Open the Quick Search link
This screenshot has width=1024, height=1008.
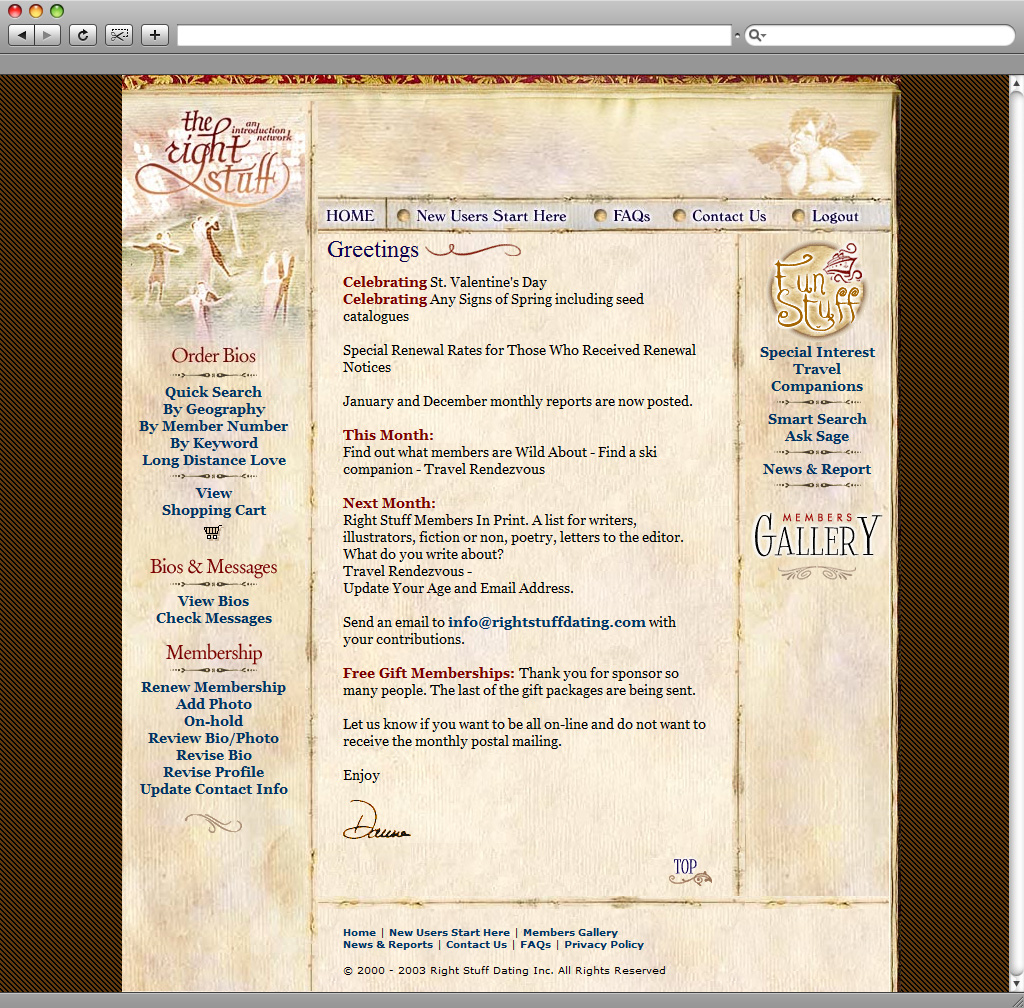tap(213, 392)
